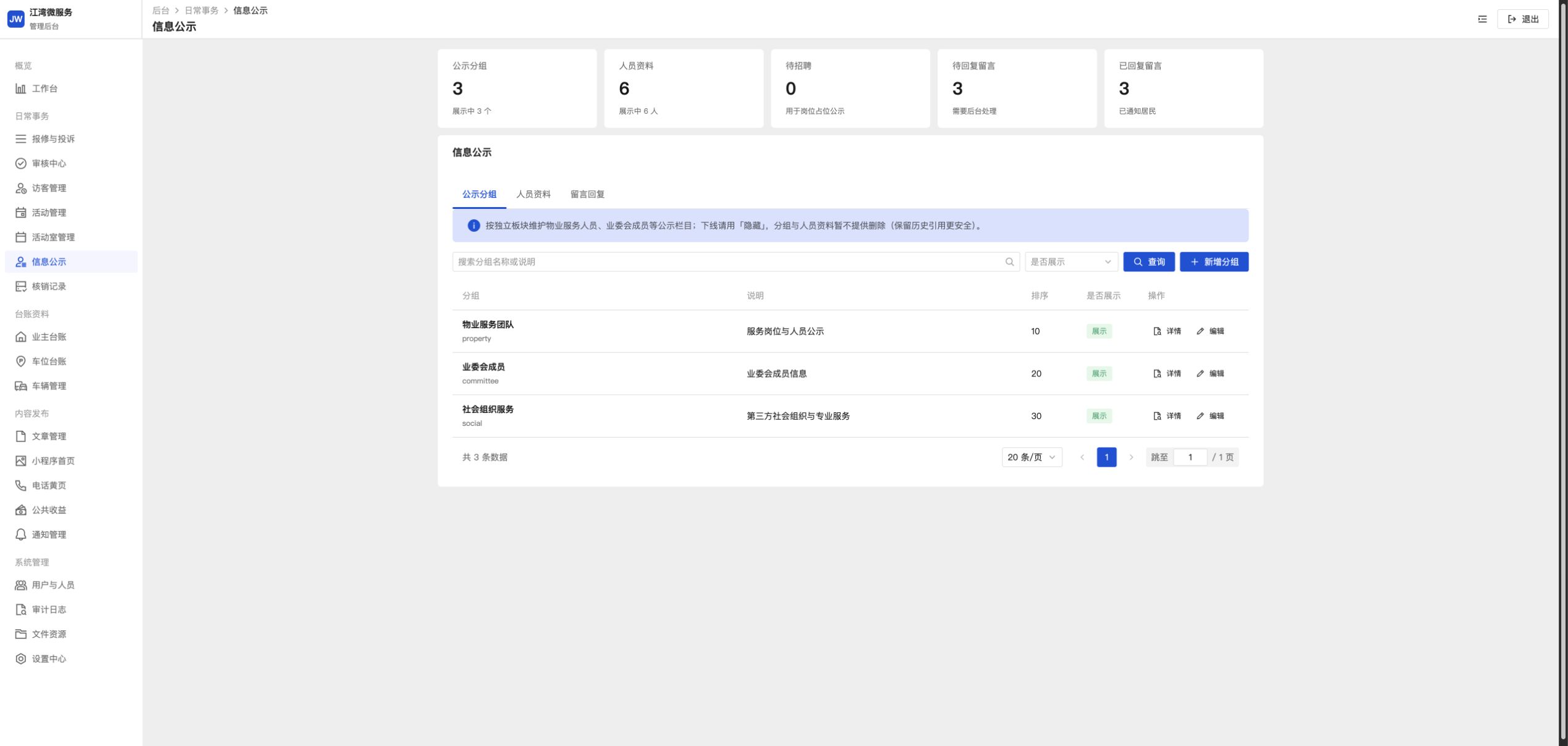Open 通知管理 bell icon
This screenshot has height=746, width=1568.
20,535
